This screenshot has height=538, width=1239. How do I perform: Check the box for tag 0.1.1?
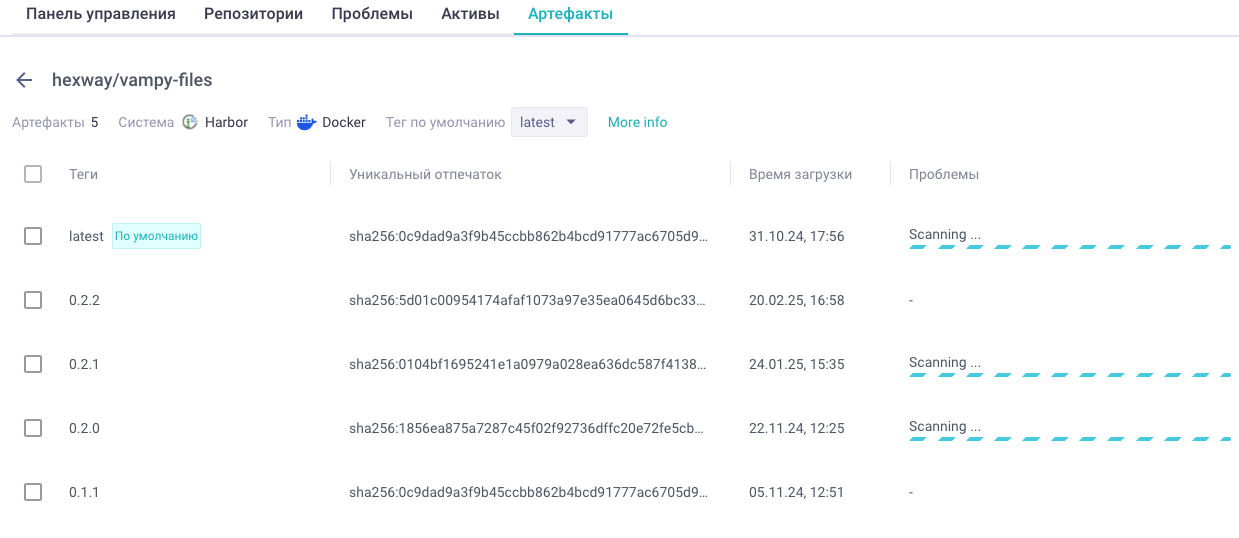[33, 492]
